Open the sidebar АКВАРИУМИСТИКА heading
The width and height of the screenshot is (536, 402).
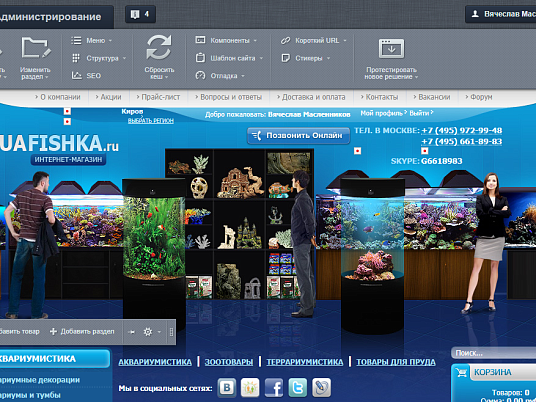(x=55, y=359)
